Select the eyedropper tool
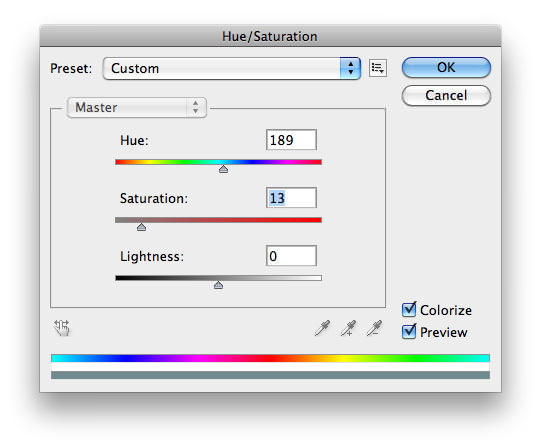Screen dimensions: 541x447 (x=322, y=328)
